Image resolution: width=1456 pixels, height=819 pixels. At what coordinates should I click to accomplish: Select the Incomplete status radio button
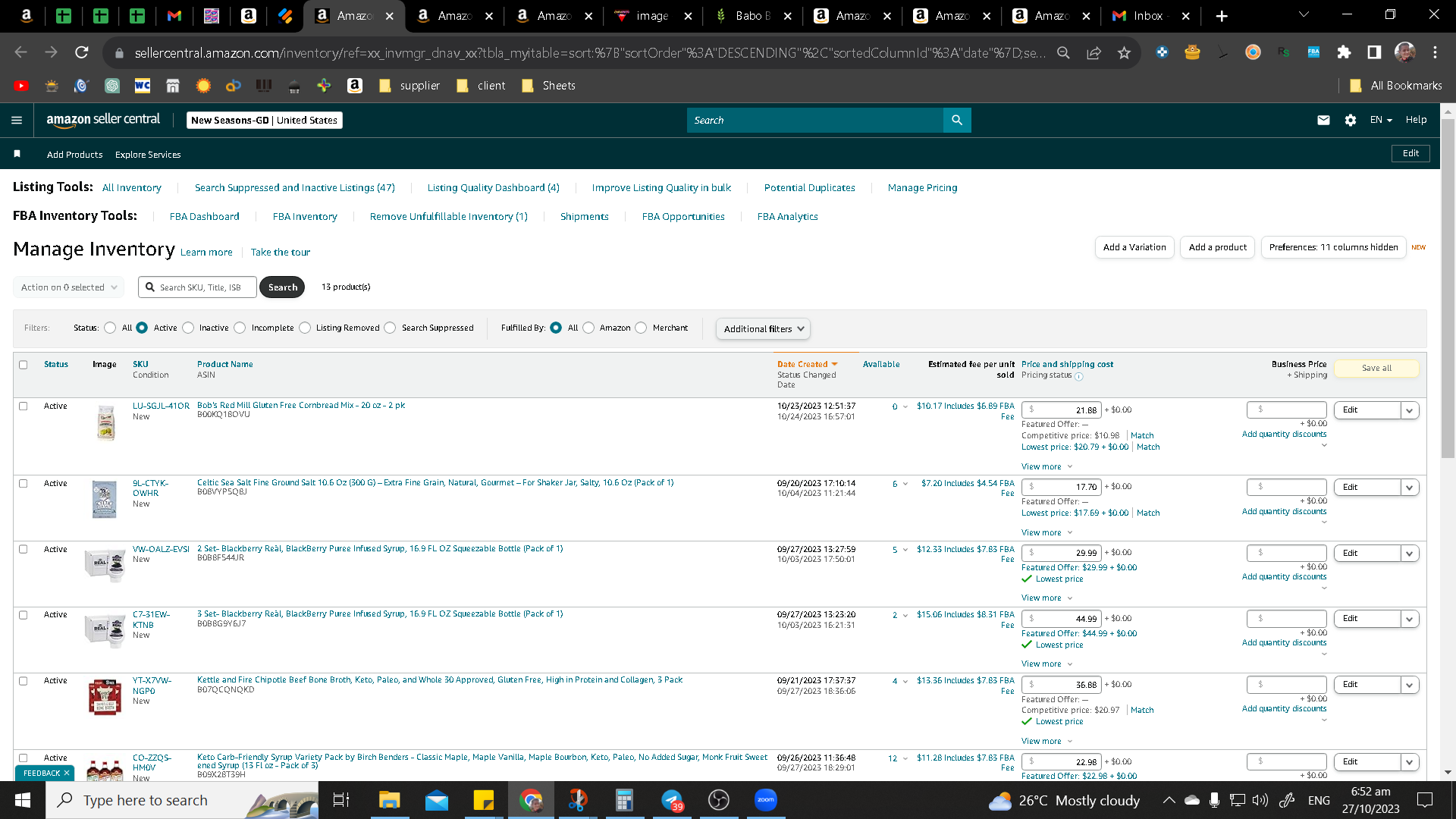click(x=240, y=328)
